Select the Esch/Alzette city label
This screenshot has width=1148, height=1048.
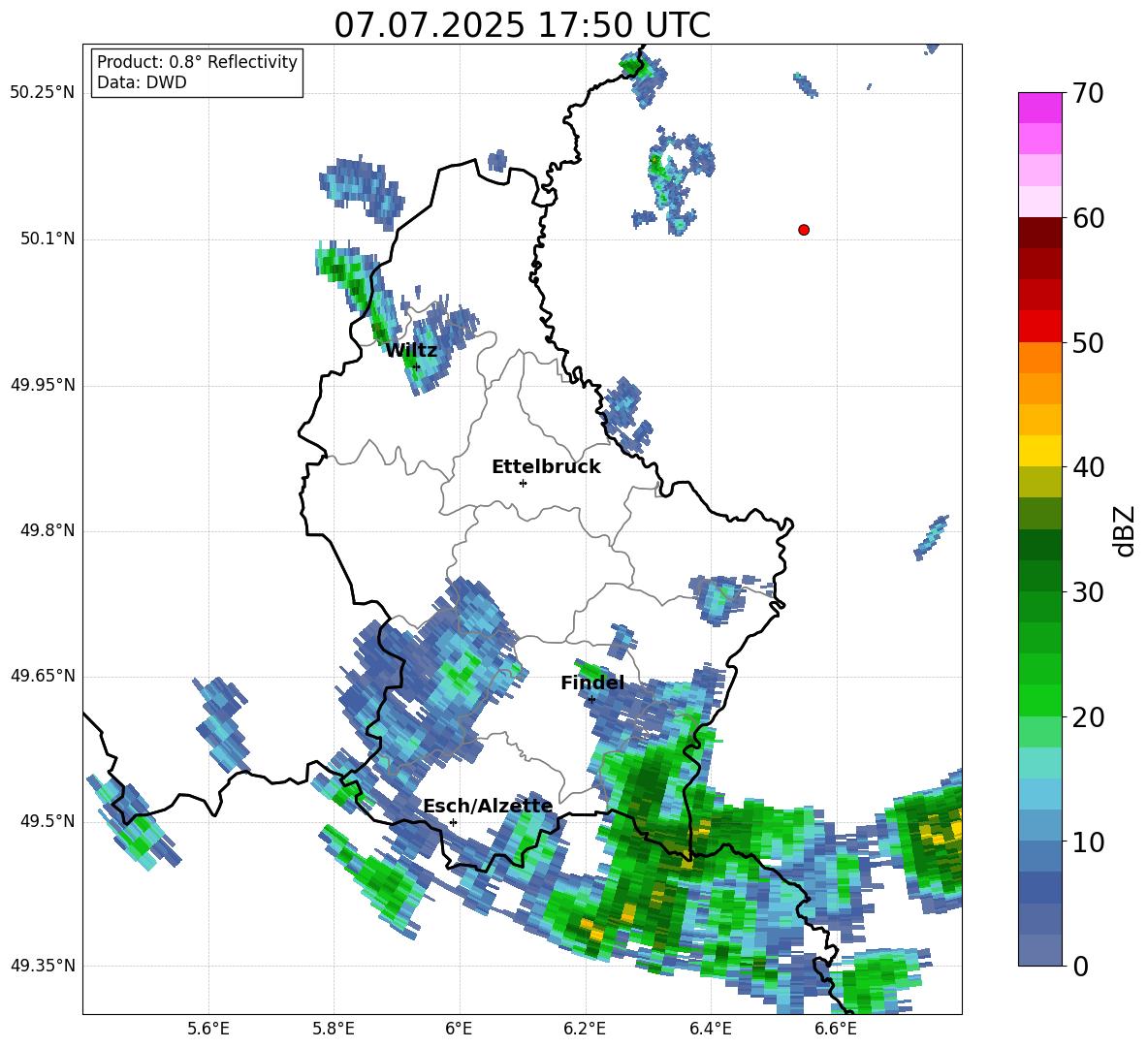(488, 806)
